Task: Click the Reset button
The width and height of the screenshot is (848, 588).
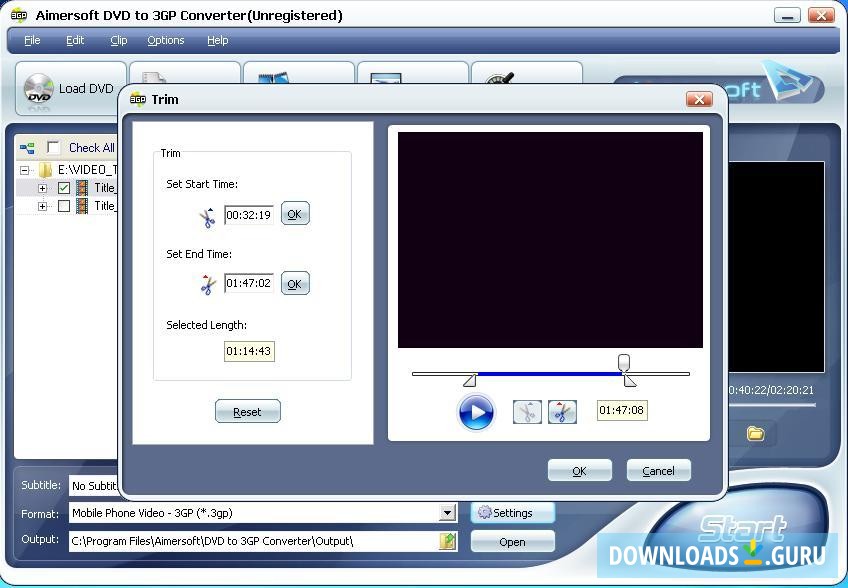Action: pyautogui.click(x=248, y=412)
